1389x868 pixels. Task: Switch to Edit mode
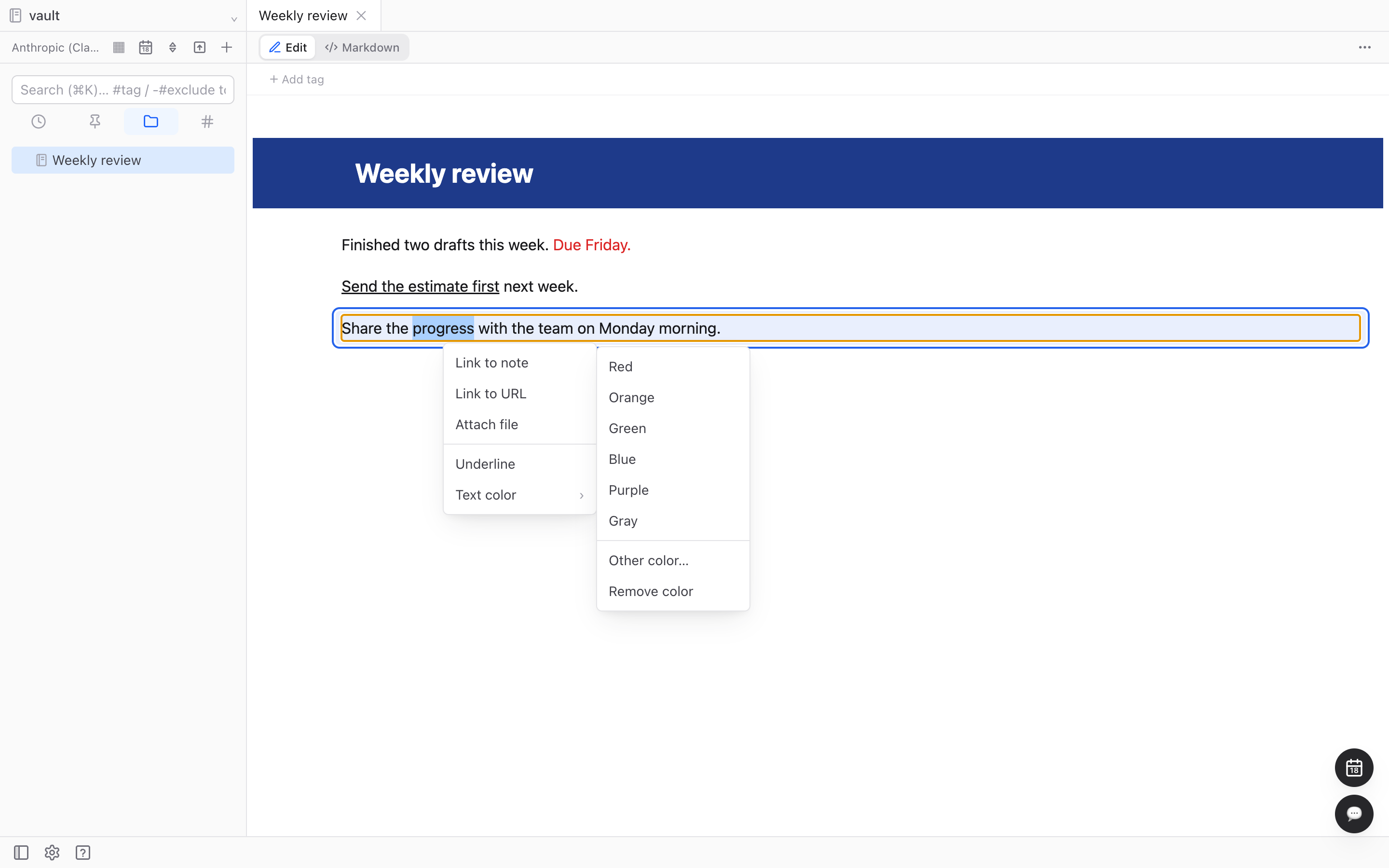click(288, 47)
